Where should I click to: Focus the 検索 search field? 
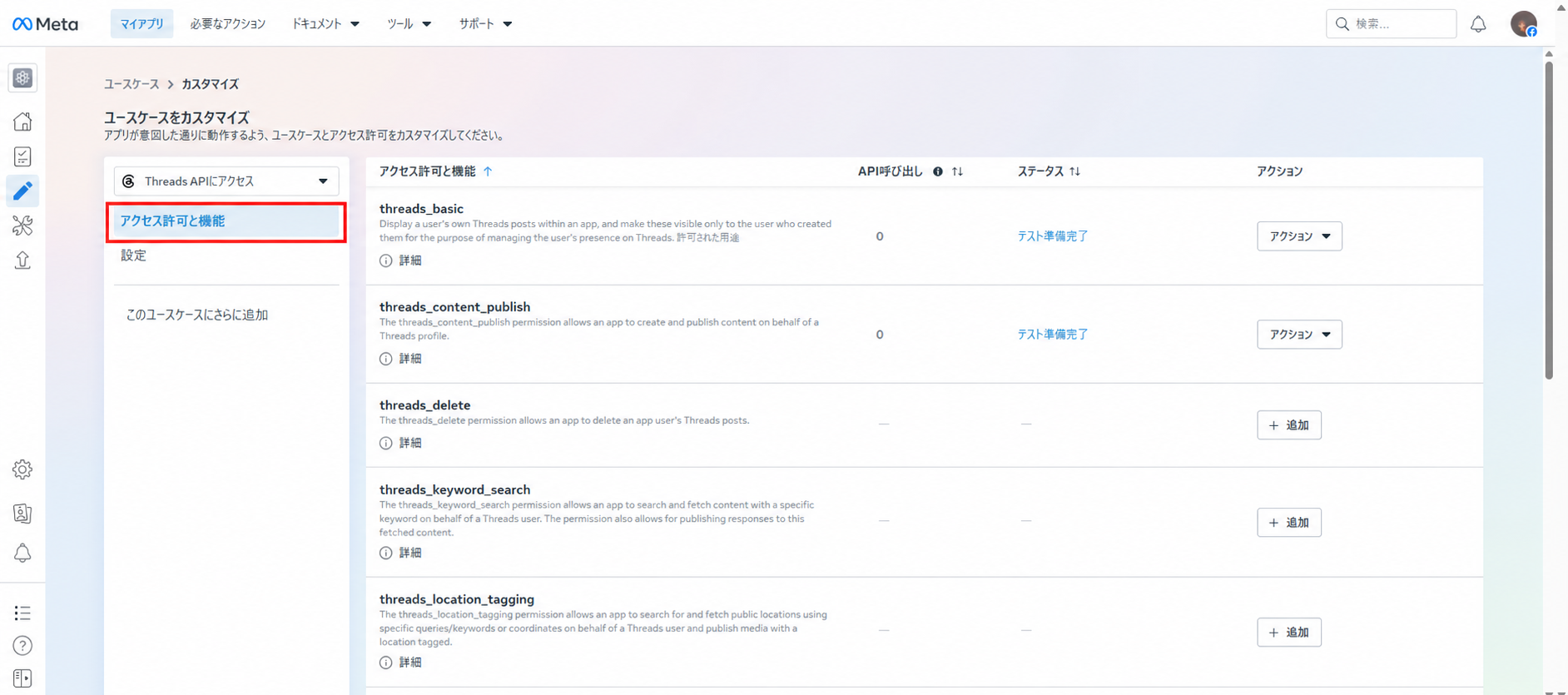[1391, 24]
